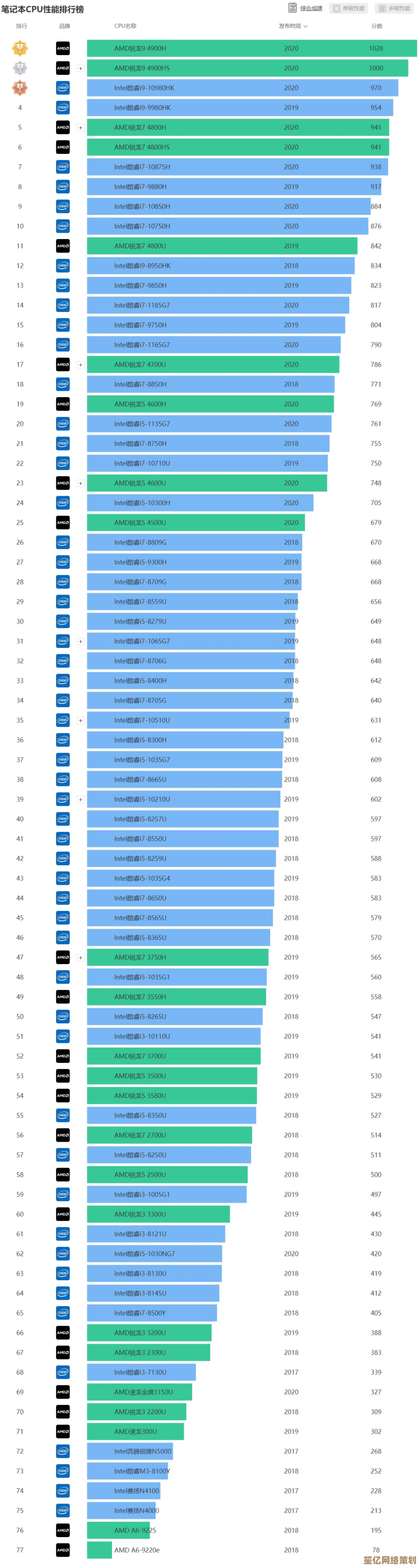Viewport: 419px width, 1568px height.
Task: Expand the AMD锐龙9 4900HS row
Action: pos(81,68)
